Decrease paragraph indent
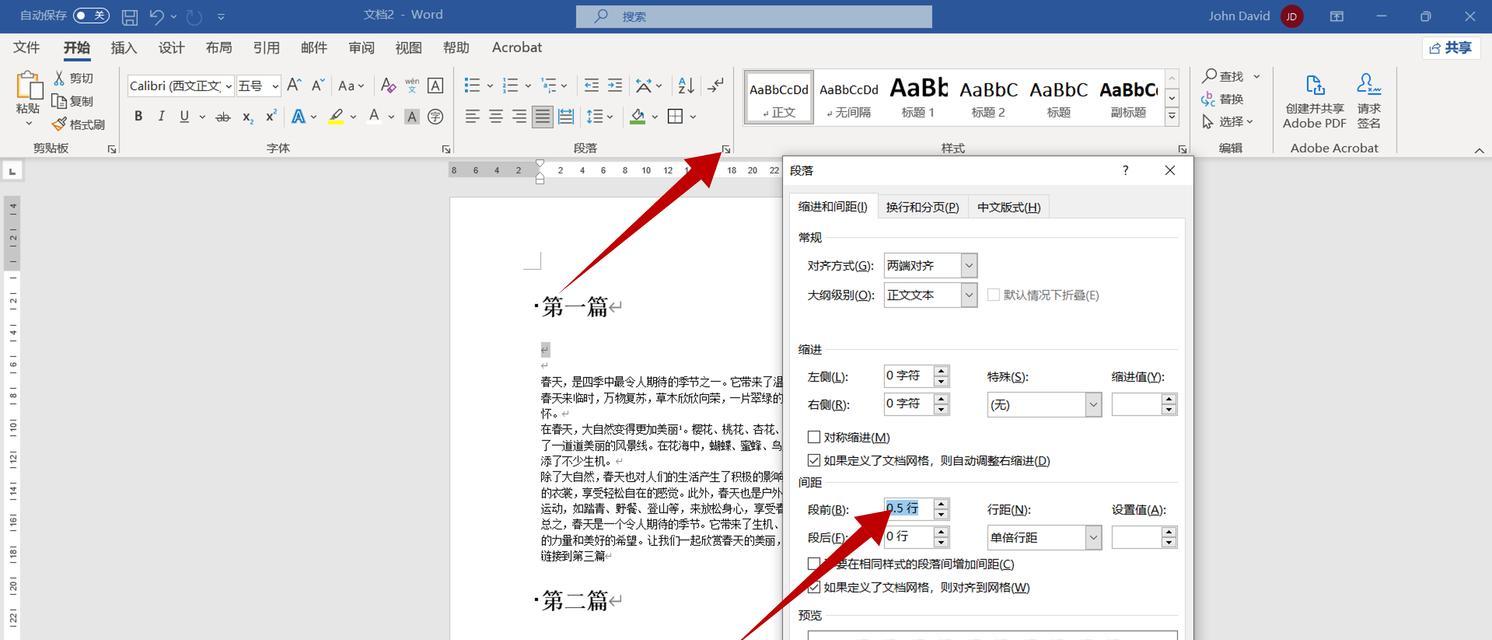 [591, 86]
